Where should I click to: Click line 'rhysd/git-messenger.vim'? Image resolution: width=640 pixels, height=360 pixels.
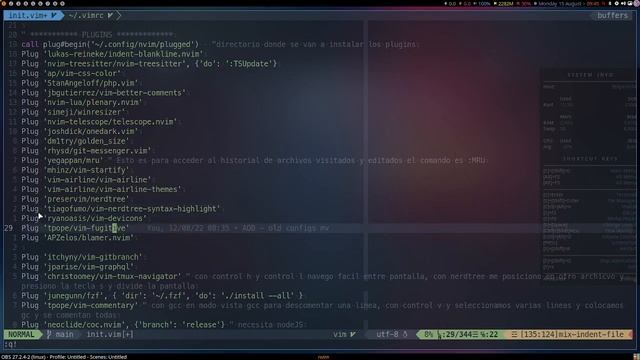[x=87, y=151]
